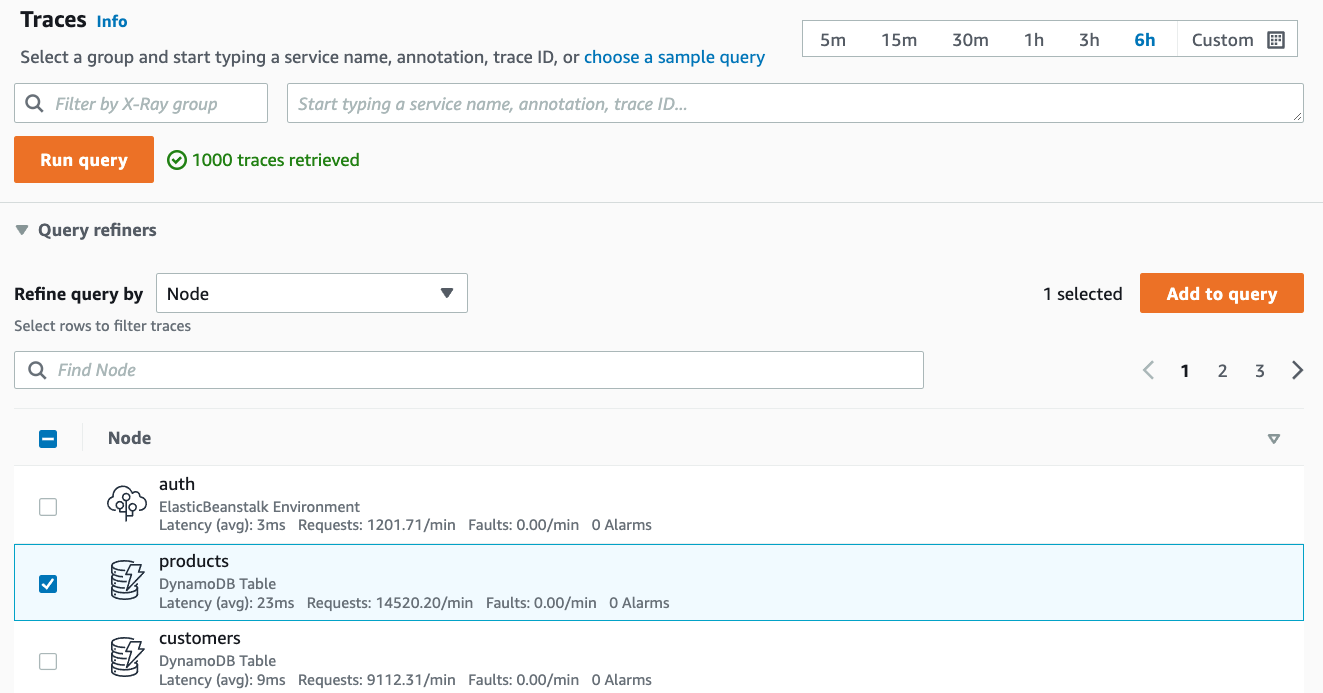Click the Add to query button

pos(1221,294)
